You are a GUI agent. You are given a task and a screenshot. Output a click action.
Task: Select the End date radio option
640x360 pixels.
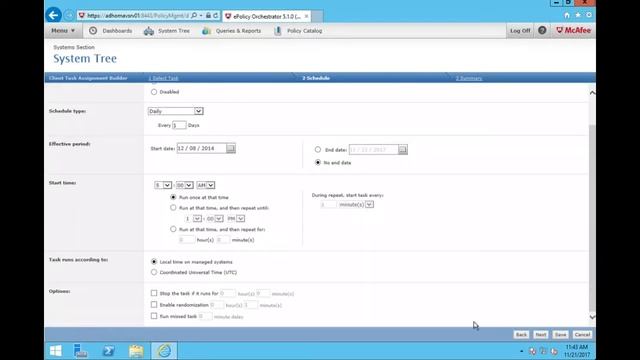[318, 149]
